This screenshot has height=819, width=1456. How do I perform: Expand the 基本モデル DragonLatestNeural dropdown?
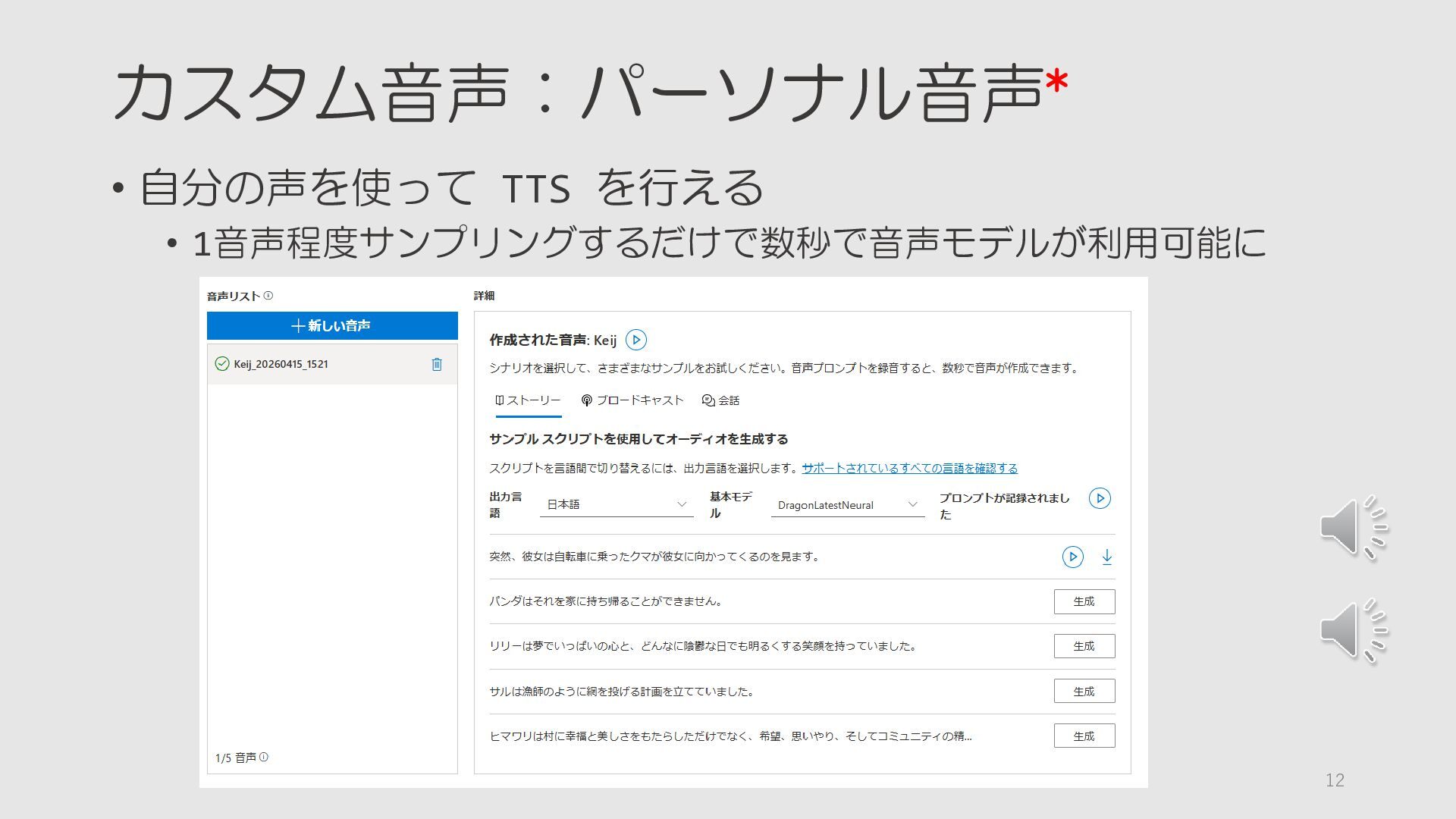coord(847,505)
